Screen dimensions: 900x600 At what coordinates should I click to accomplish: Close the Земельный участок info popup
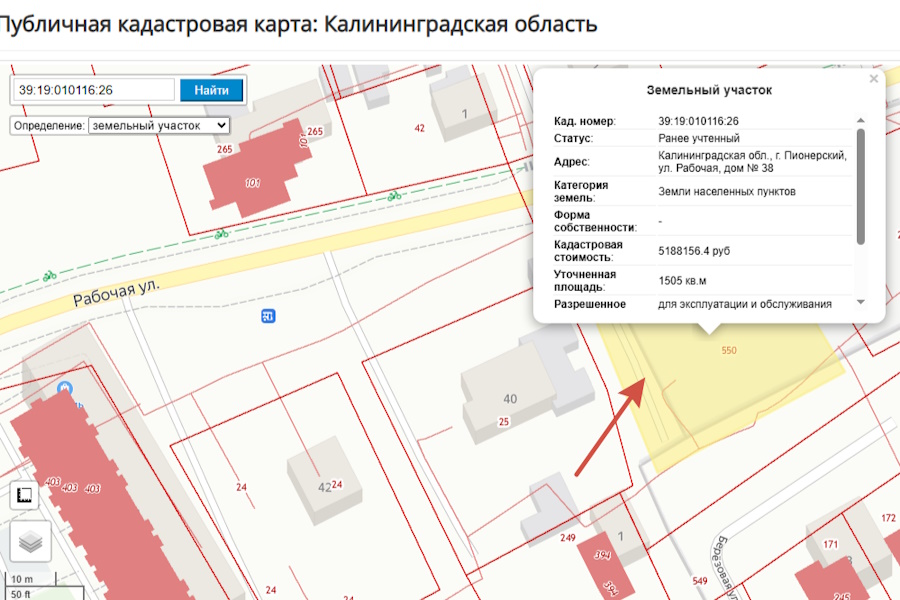tap(873, 77)
